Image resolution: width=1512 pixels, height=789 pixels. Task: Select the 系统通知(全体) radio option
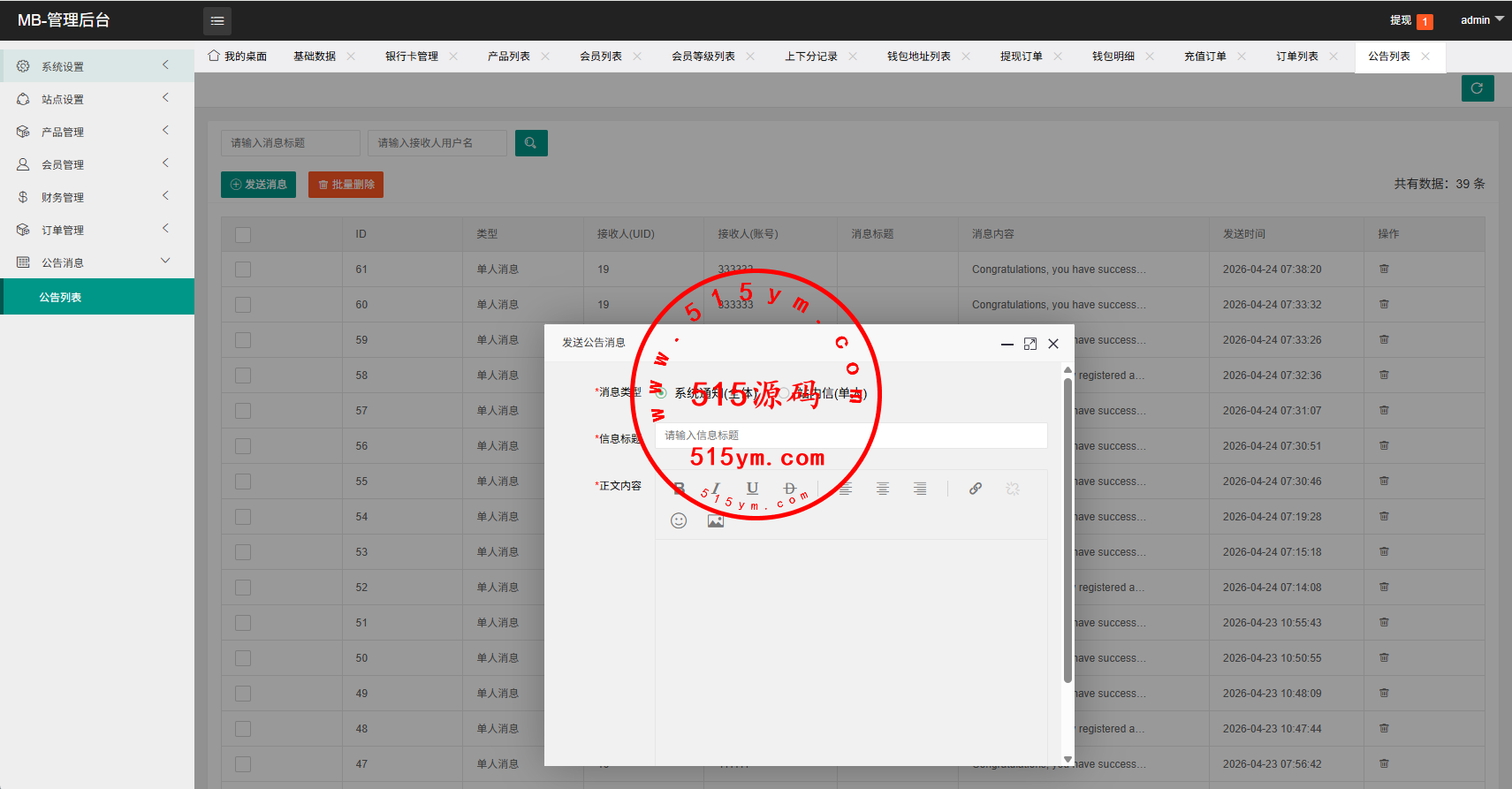pyautogui.click(x=661, y=393)
